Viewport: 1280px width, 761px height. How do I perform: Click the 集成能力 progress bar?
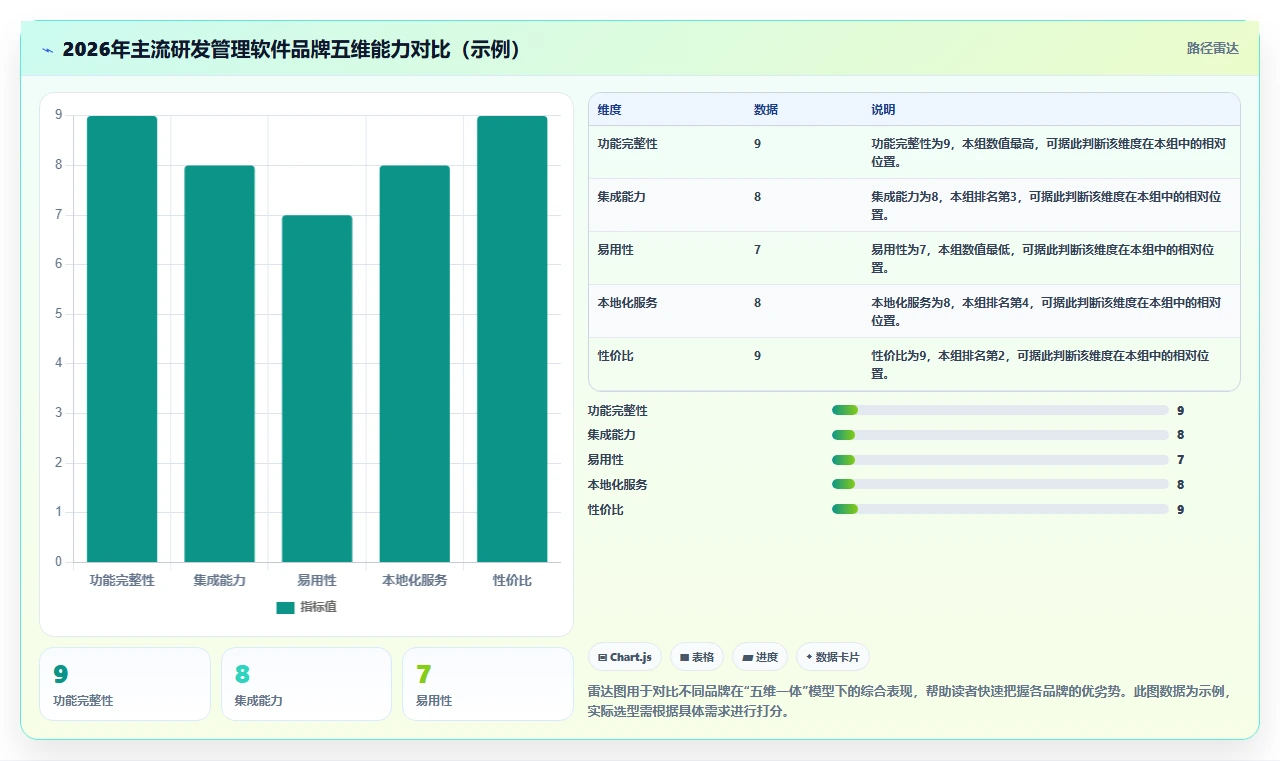click(x=1000, y=435)
